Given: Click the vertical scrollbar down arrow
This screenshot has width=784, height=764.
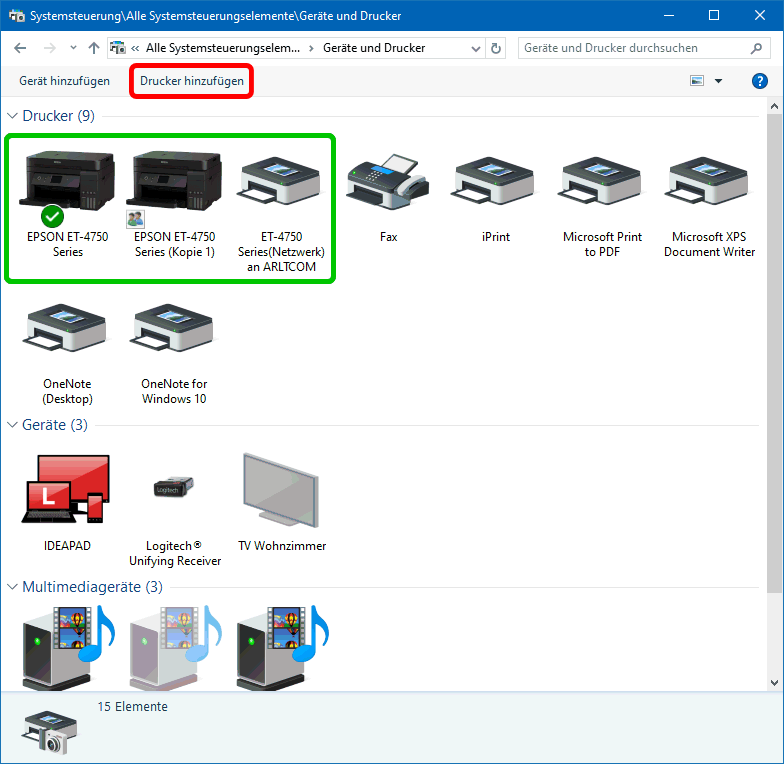Looking at the screenshot, I should pos(775,681).
